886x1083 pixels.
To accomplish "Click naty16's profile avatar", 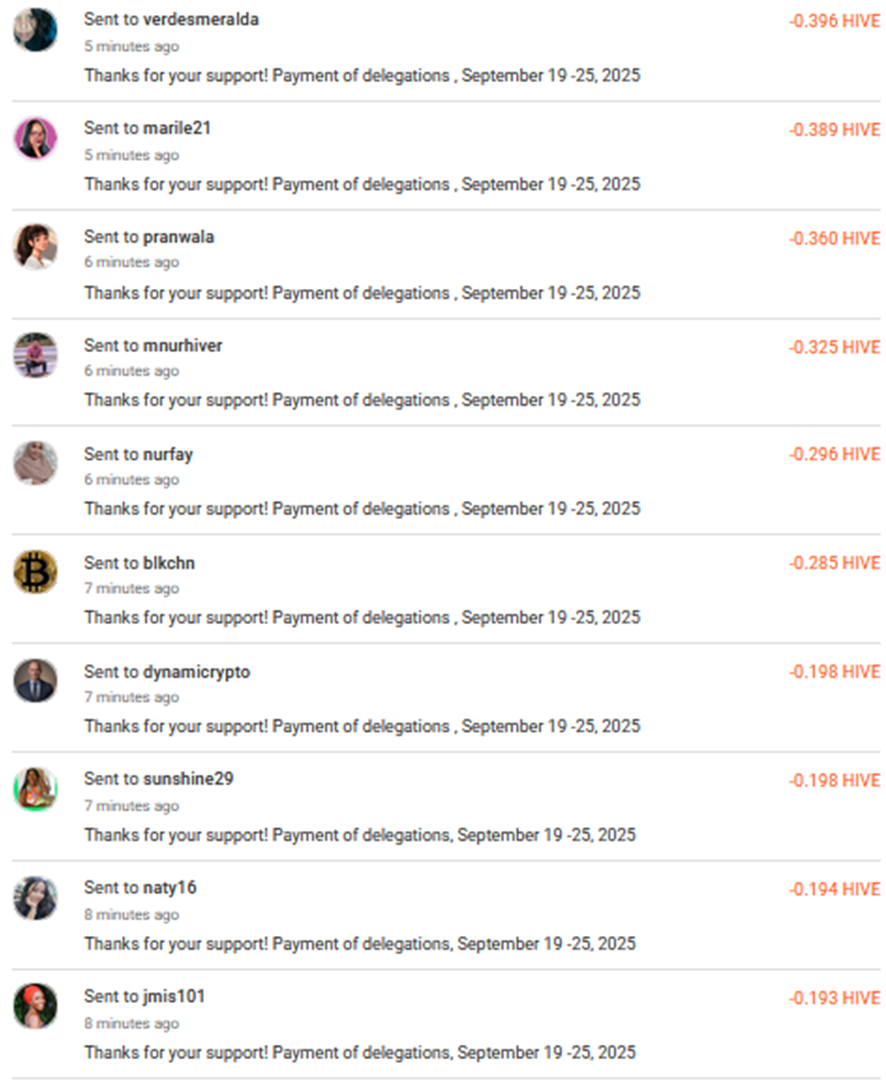I will pyautogui.click(x=35, y=898).
